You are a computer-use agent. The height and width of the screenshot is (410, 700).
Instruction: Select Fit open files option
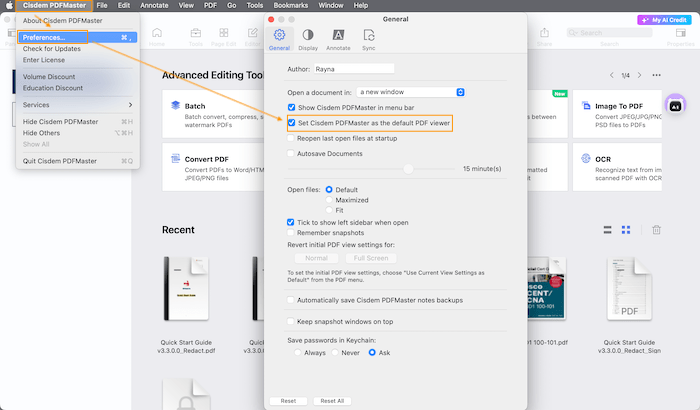click(x=329, y=210)
